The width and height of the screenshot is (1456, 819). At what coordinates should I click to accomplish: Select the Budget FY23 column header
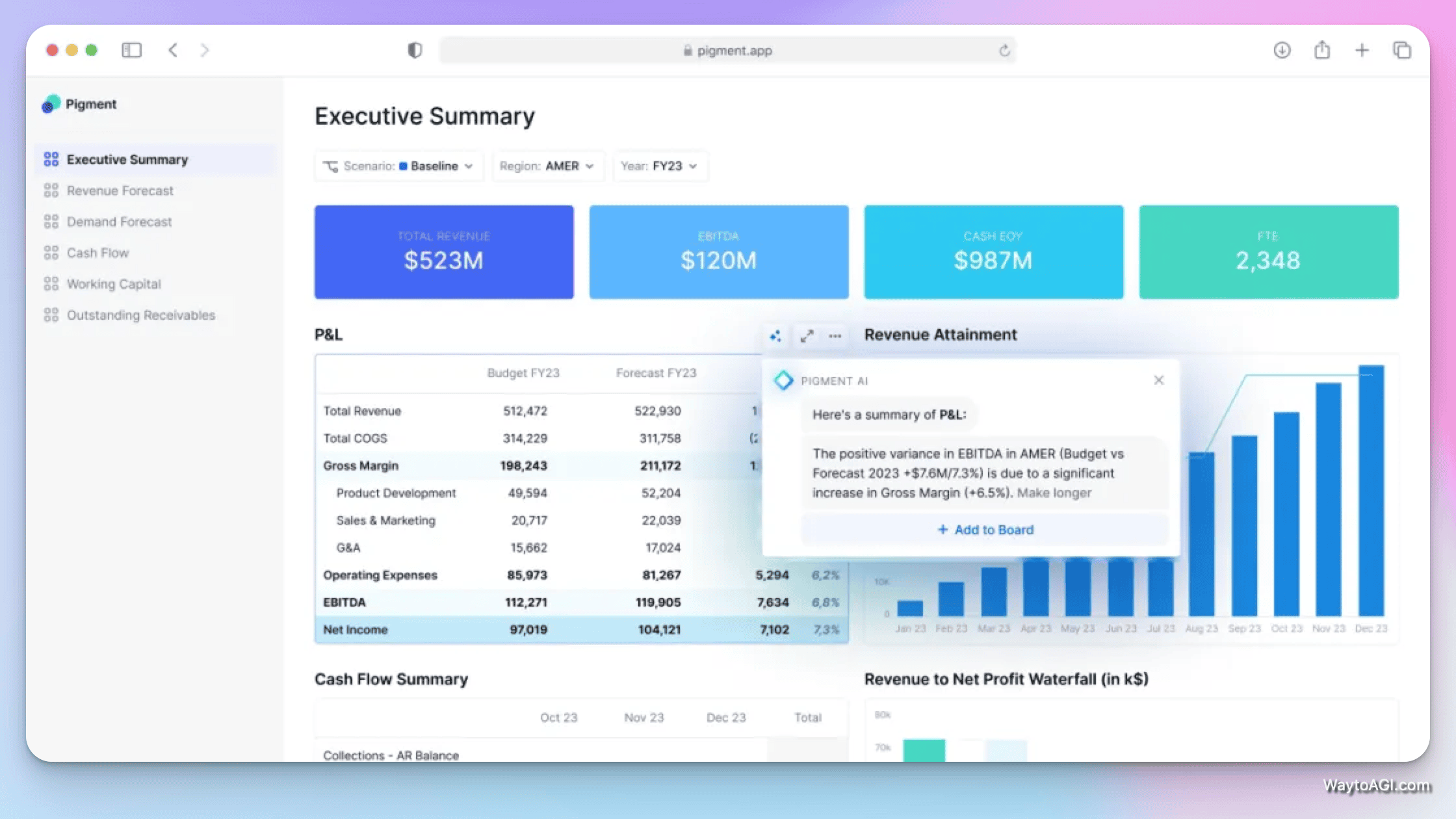523,373
